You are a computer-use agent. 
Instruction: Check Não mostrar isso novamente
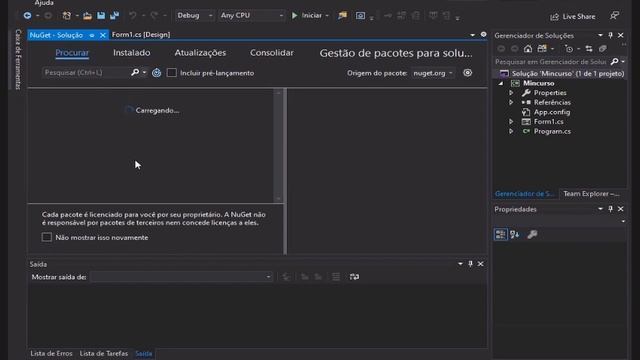pos(47,237)
